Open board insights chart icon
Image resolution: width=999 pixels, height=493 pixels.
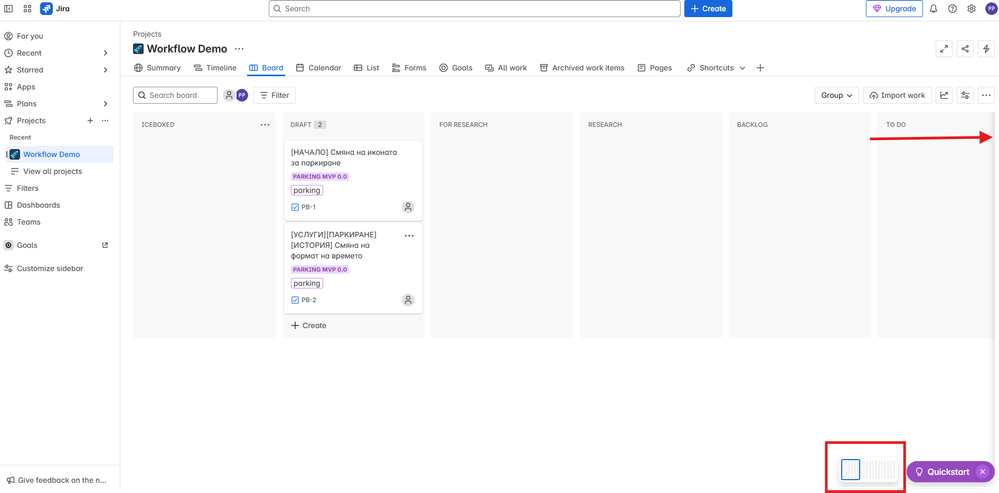[x=944, y=95]
